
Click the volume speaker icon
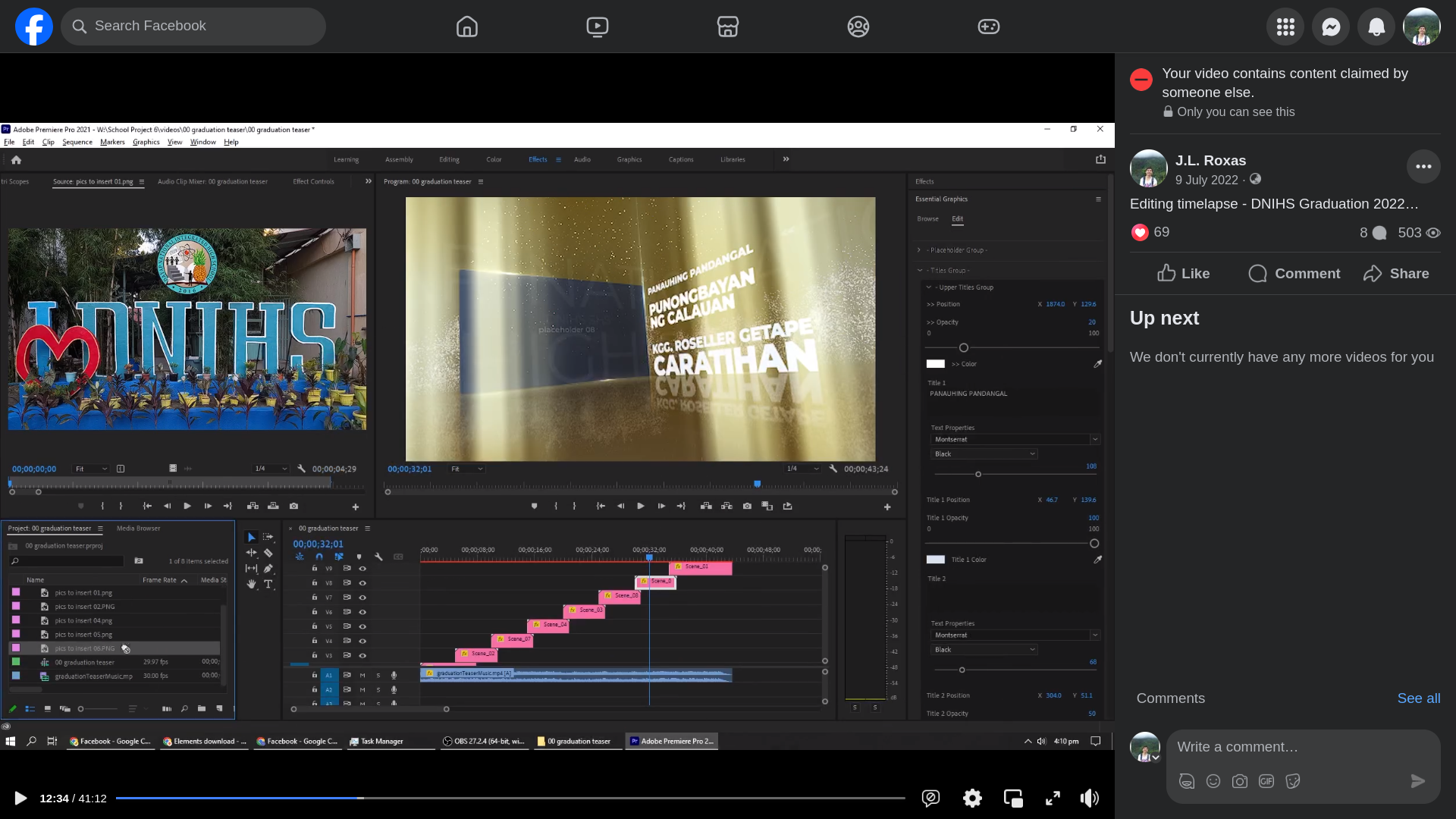(x=1090, y=798)
